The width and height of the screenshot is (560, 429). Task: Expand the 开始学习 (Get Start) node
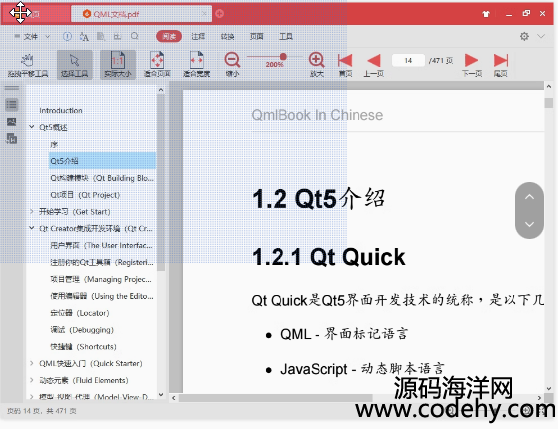pos(32,211)
